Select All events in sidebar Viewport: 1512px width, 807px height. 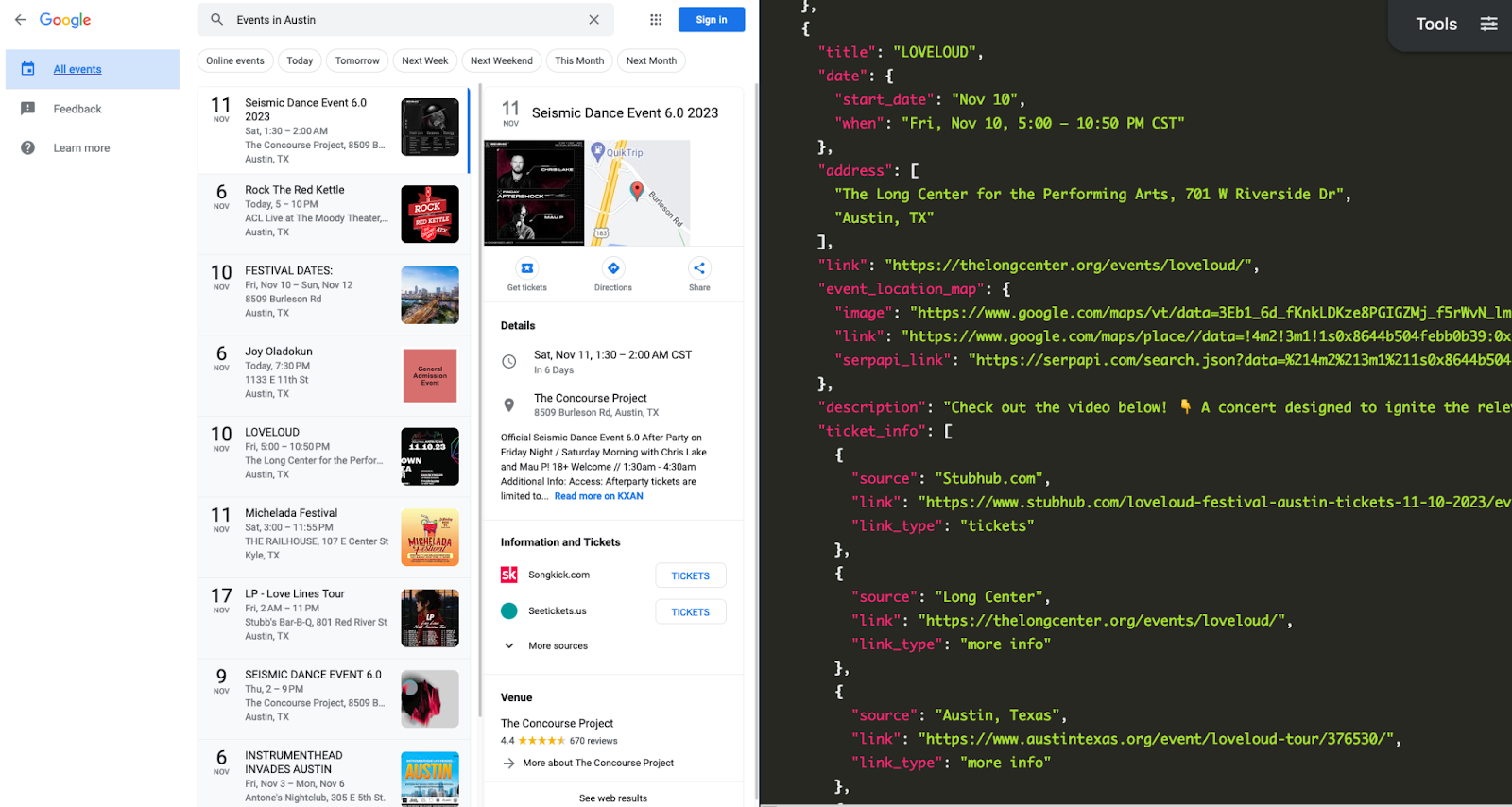93,69
